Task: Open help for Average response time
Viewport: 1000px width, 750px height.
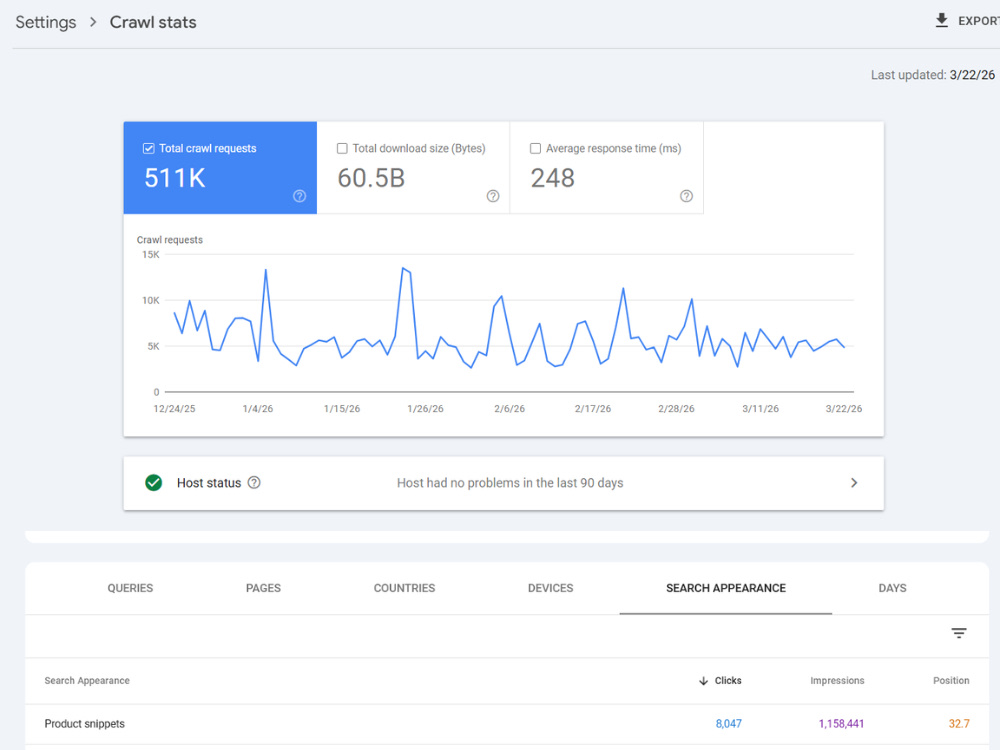Action: coord(686,196)
